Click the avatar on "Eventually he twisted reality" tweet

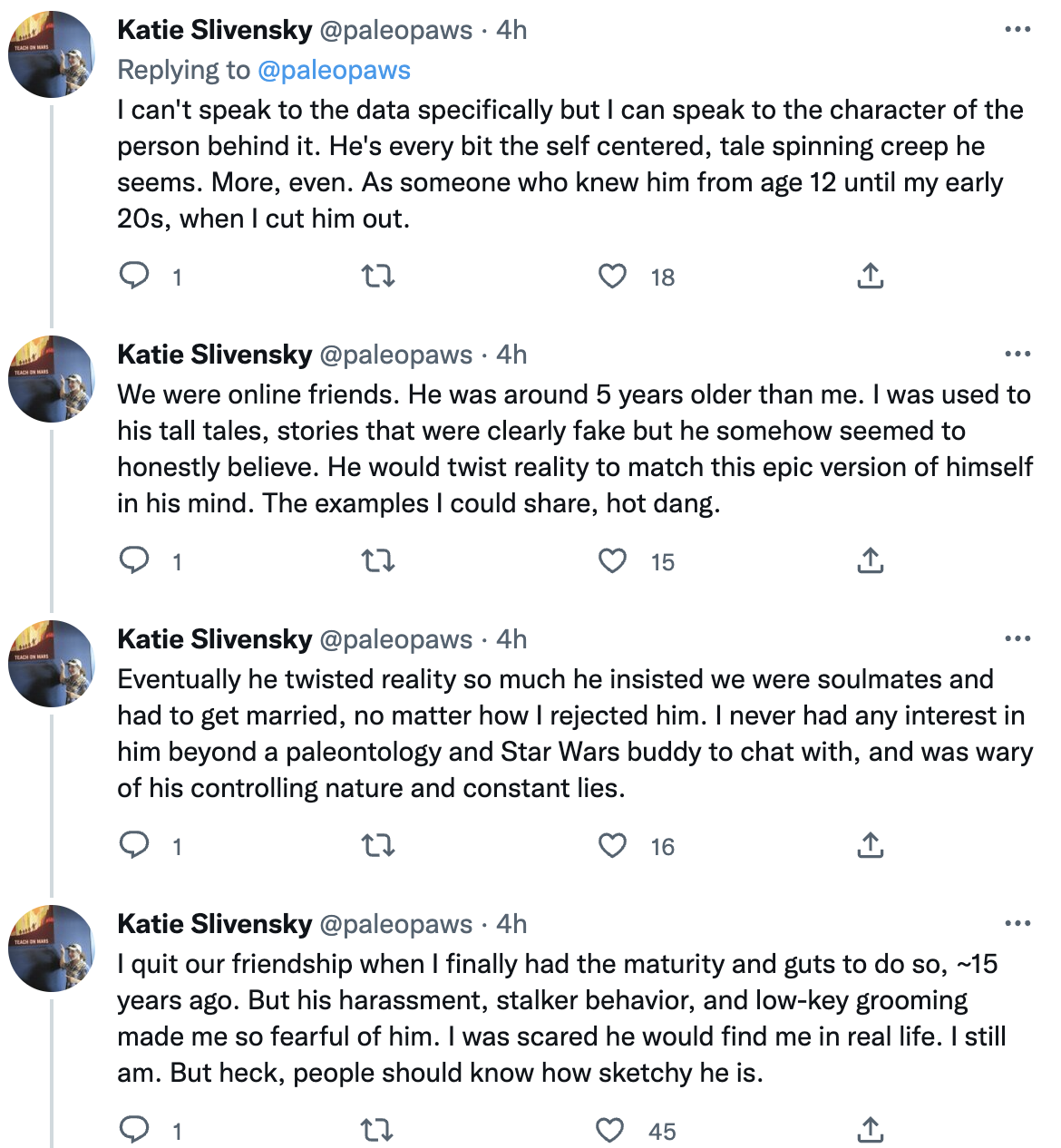click(x=52, y=664)
